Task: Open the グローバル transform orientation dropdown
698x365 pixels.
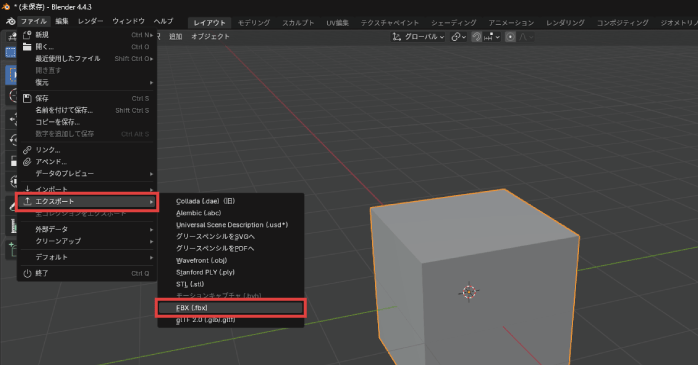Action: 418,37
